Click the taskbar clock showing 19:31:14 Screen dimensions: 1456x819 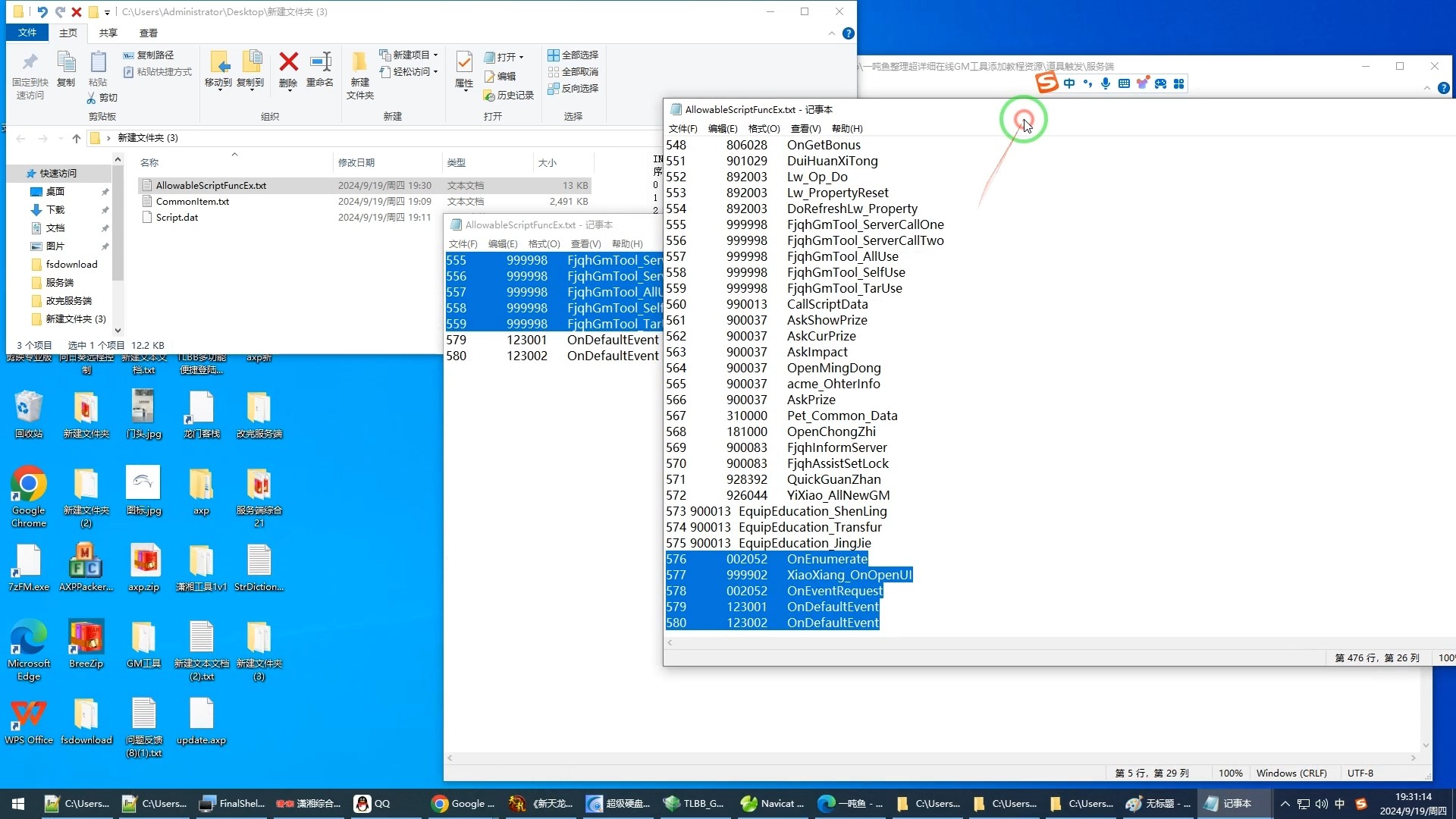pos(1413,804)
